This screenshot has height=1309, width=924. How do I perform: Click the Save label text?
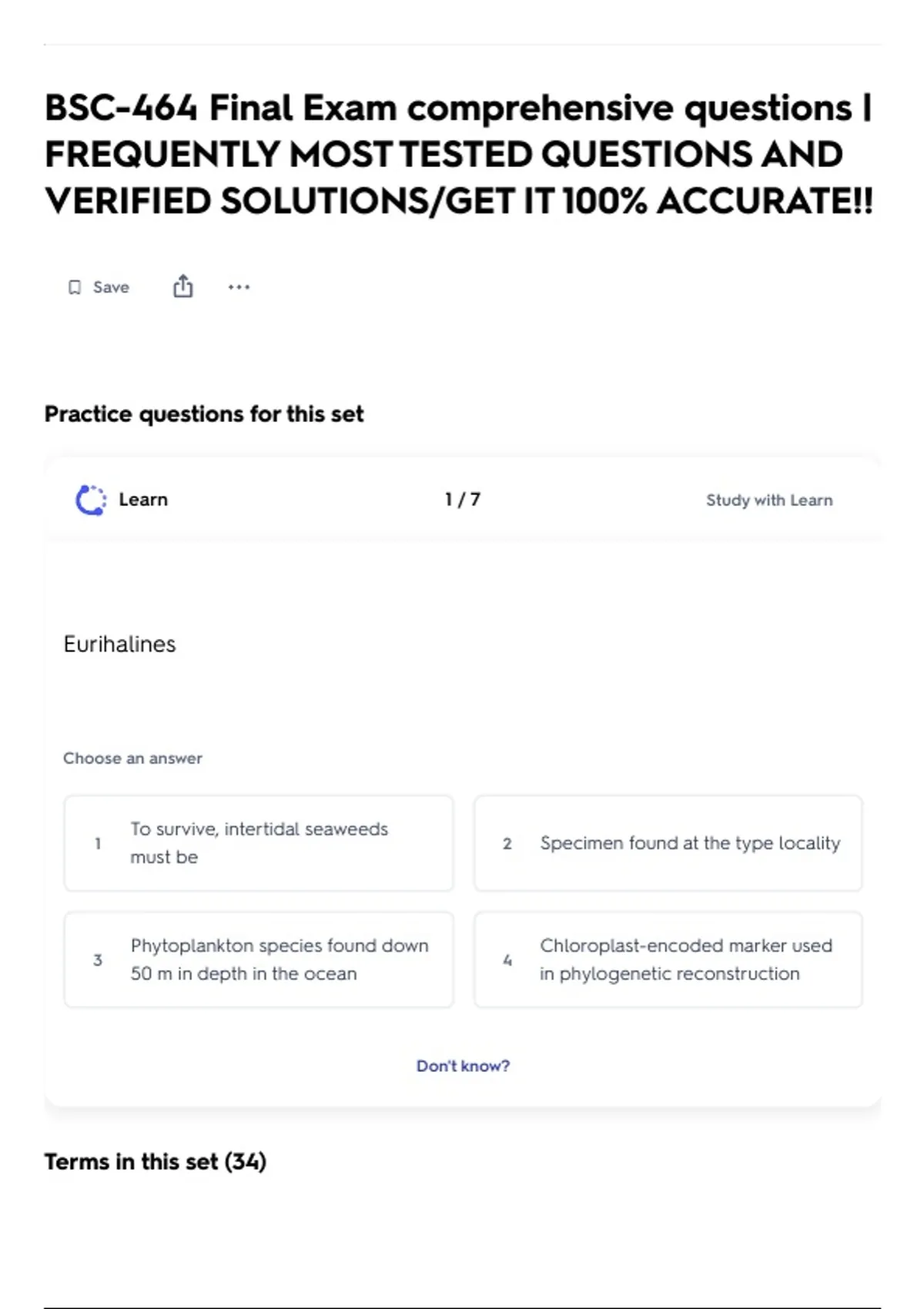pos(111,287)
